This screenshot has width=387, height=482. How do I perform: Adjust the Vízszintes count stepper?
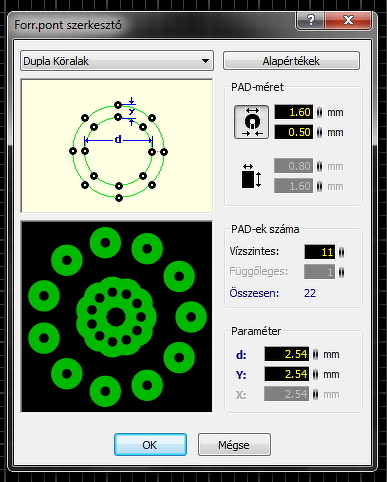[341, 252]
